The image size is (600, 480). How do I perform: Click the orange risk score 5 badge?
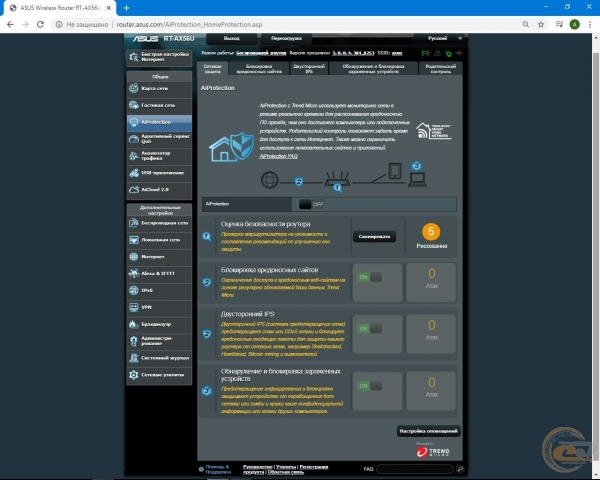[431, 232]
